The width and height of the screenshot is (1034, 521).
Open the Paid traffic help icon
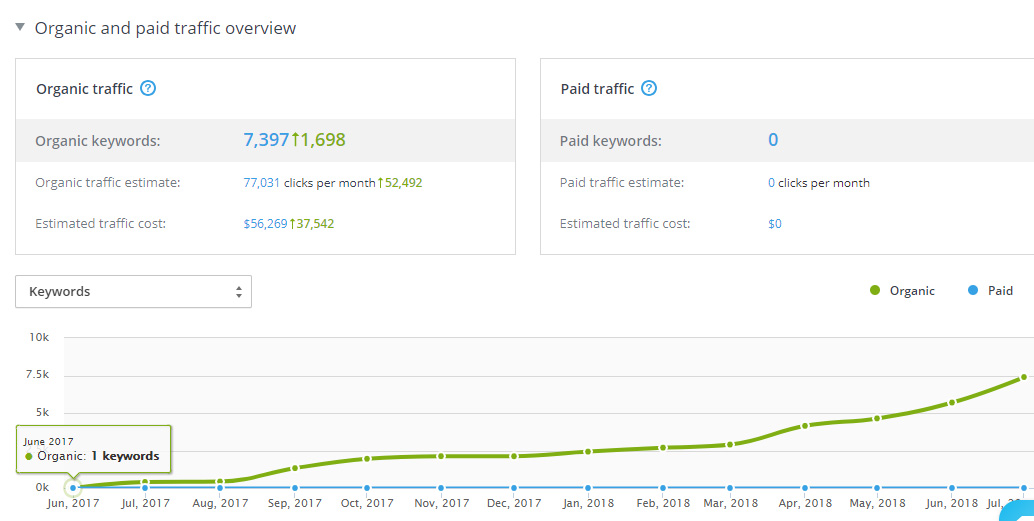(649, 88)
